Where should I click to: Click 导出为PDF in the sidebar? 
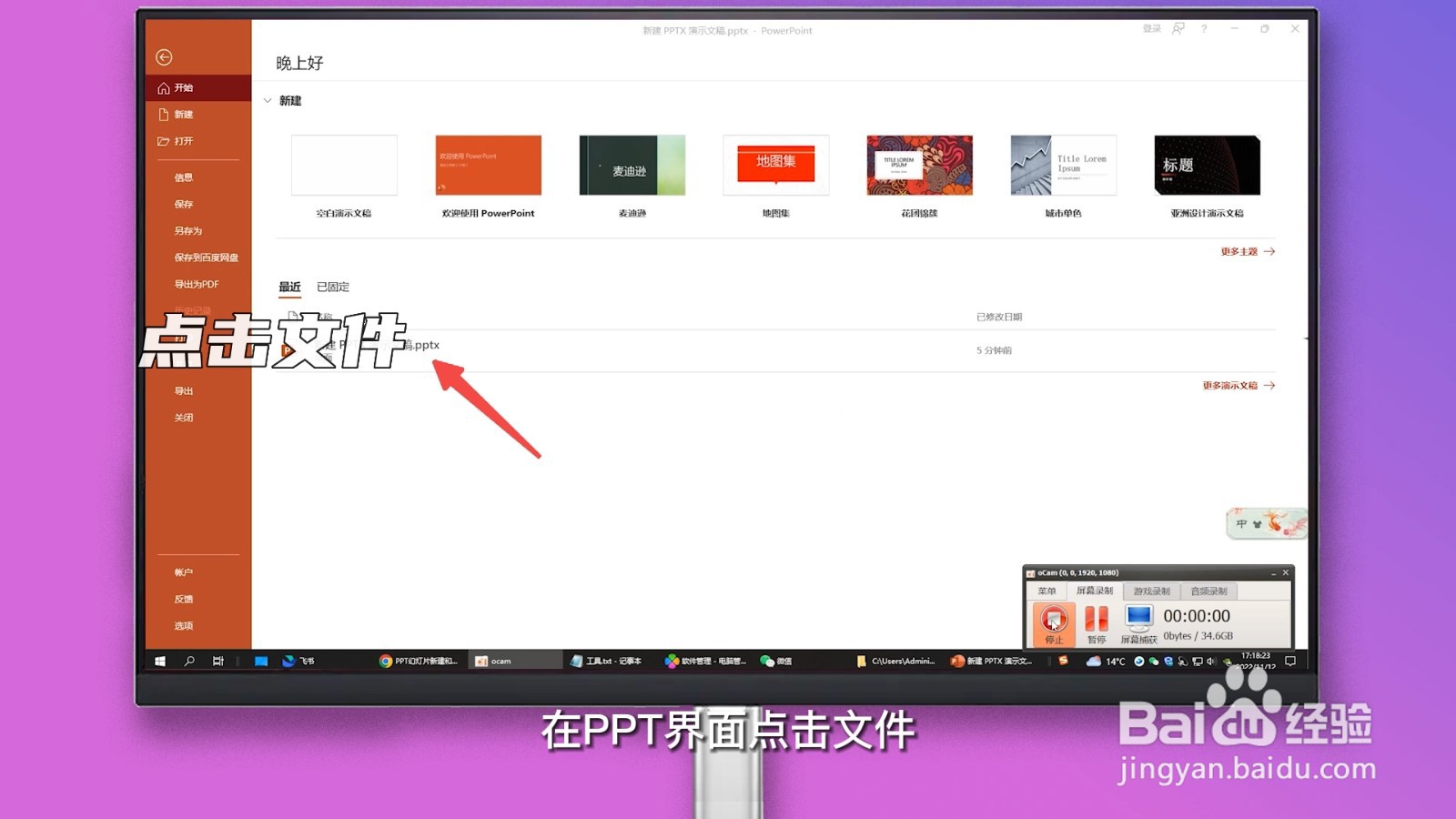point(197,284)
